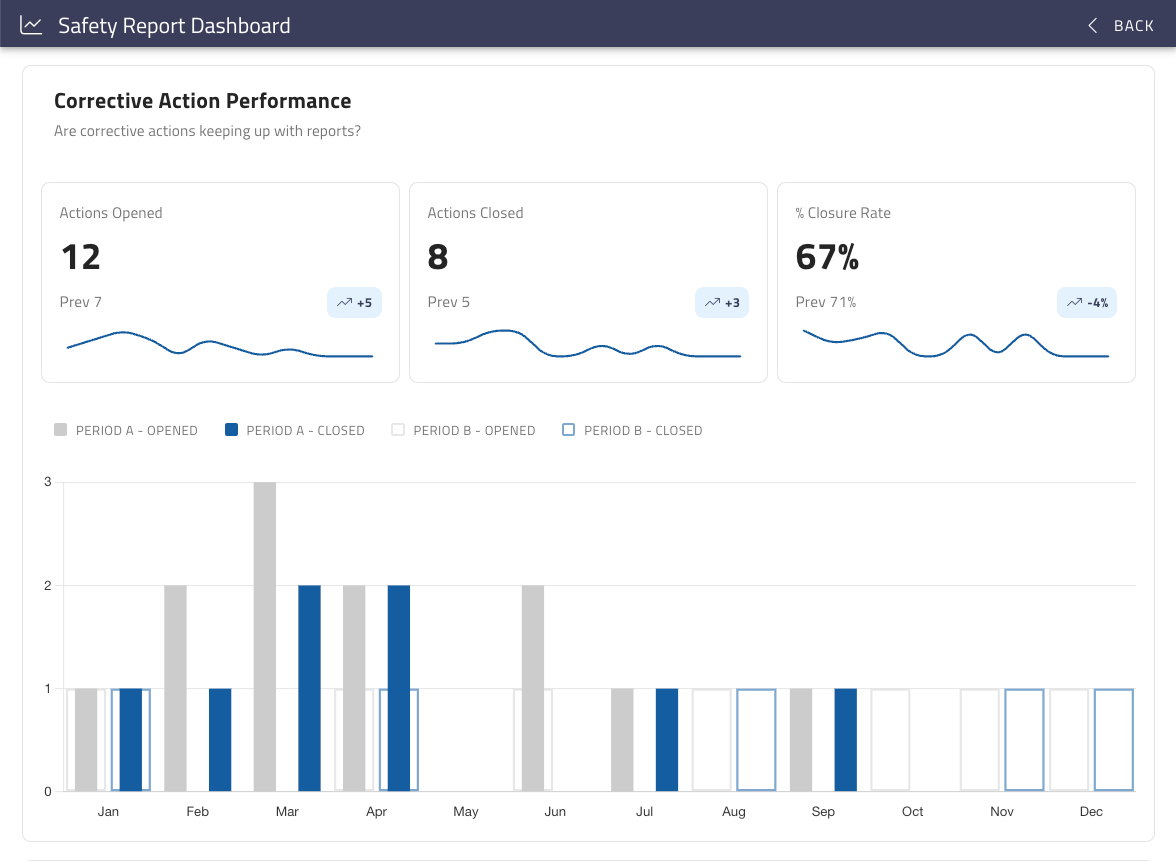This screenshot has height=861, width=1176.
Task: Click the back chevron arrow icon
Action: [x=1093, y=26]
